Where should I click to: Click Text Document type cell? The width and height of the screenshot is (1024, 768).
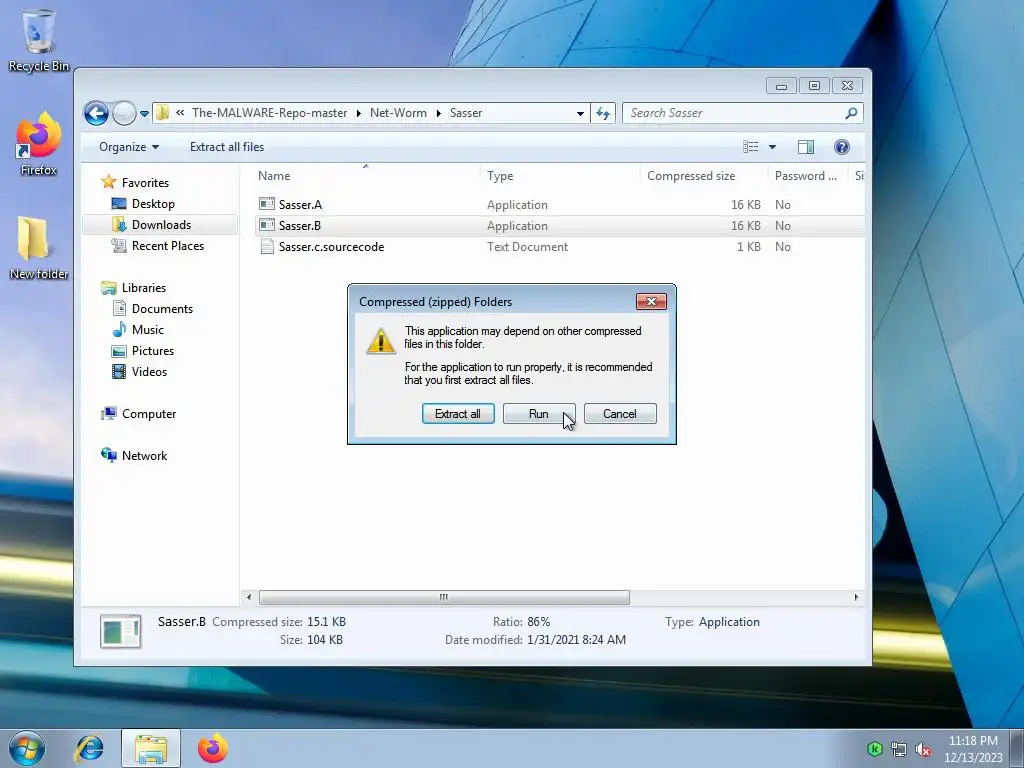(x=528, y=247)
